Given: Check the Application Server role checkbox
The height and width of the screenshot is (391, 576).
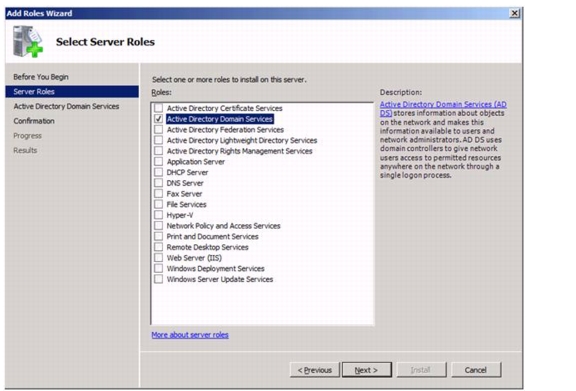Looking at the screenshot, I should (x=158, y=161).
